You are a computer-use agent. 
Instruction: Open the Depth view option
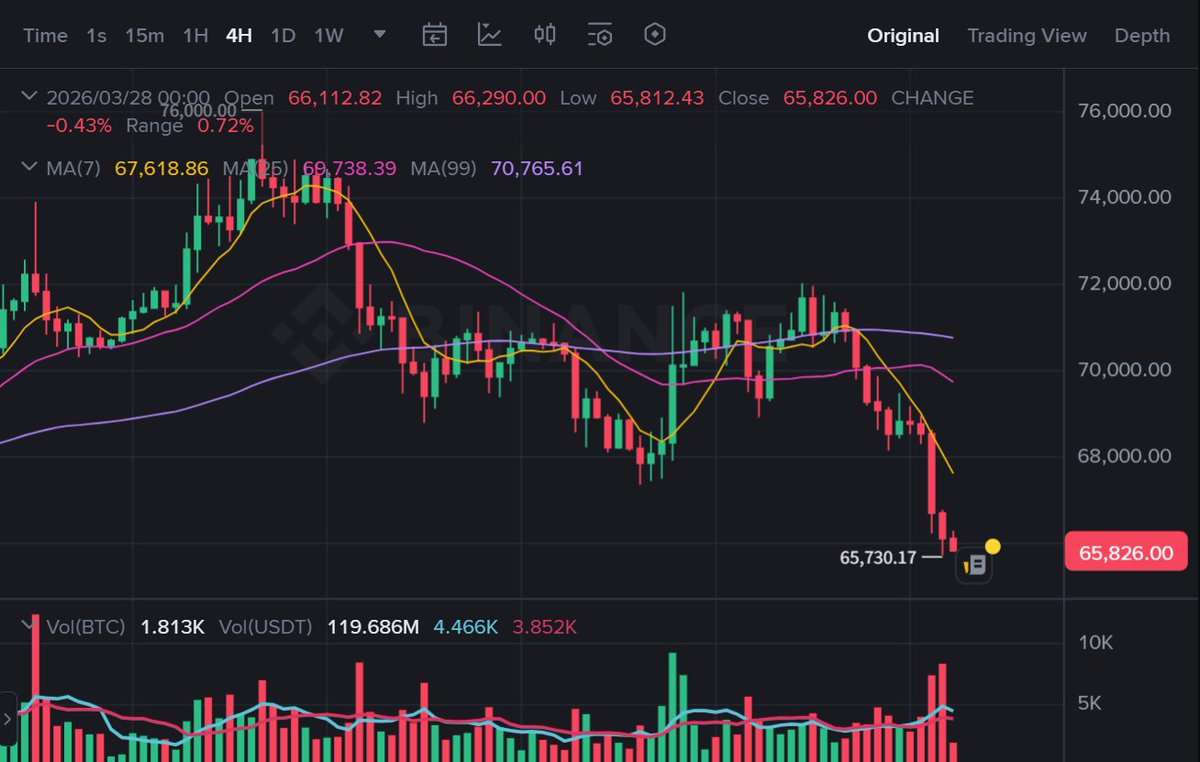point(1141,35)
